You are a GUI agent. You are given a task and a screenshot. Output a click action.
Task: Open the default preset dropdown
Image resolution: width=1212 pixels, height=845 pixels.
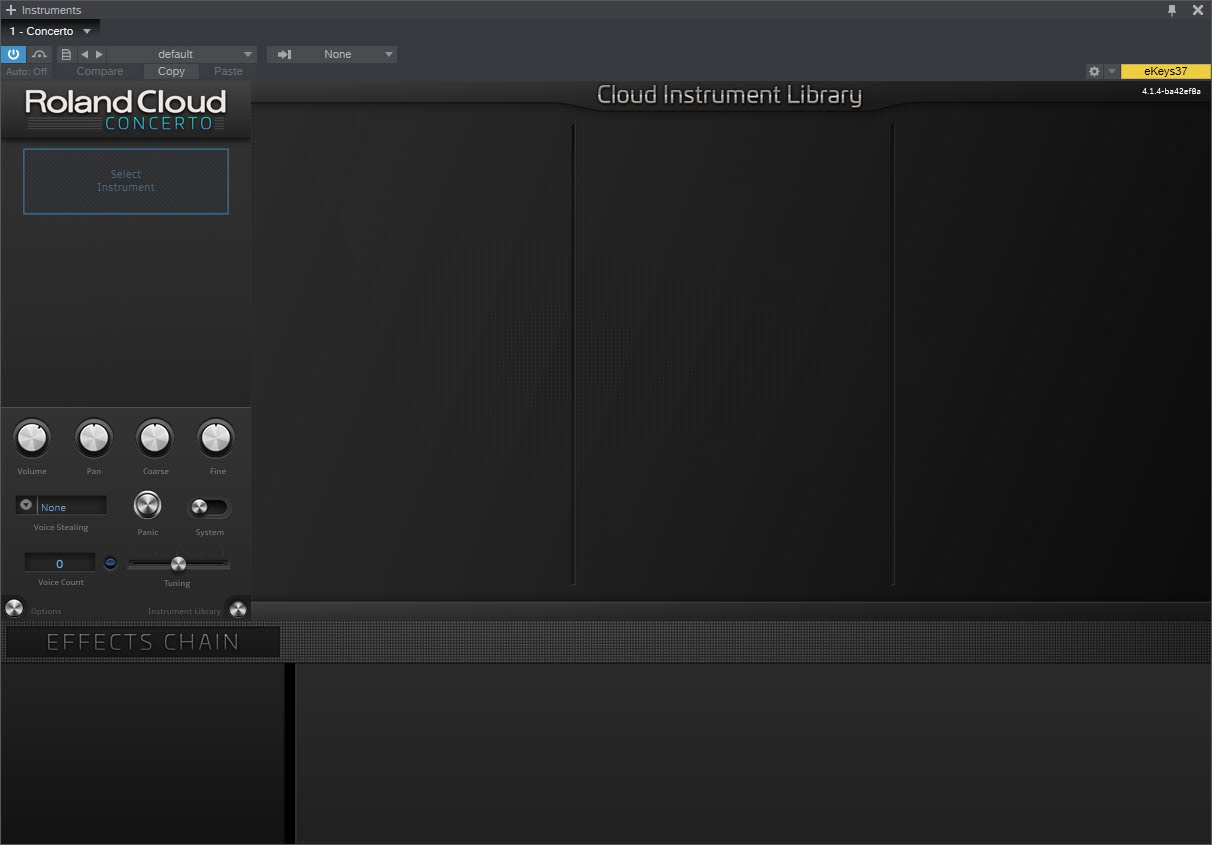[x=182, y=54]
